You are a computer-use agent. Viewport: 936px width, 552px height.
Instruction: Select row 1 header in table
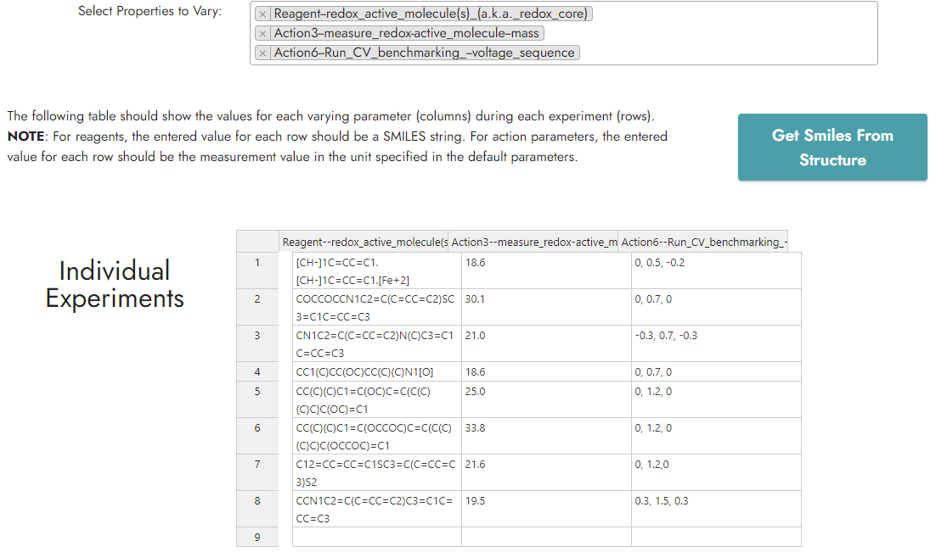click(257, 263)
